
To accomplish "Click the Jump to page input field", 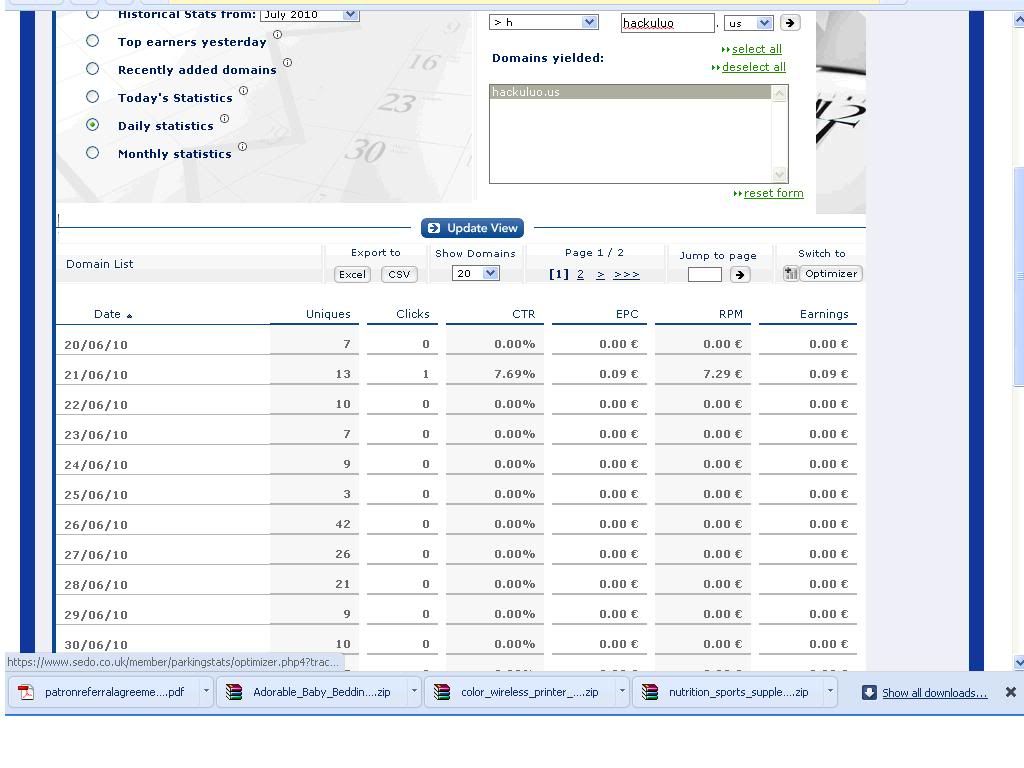I will tap(704, 275).
